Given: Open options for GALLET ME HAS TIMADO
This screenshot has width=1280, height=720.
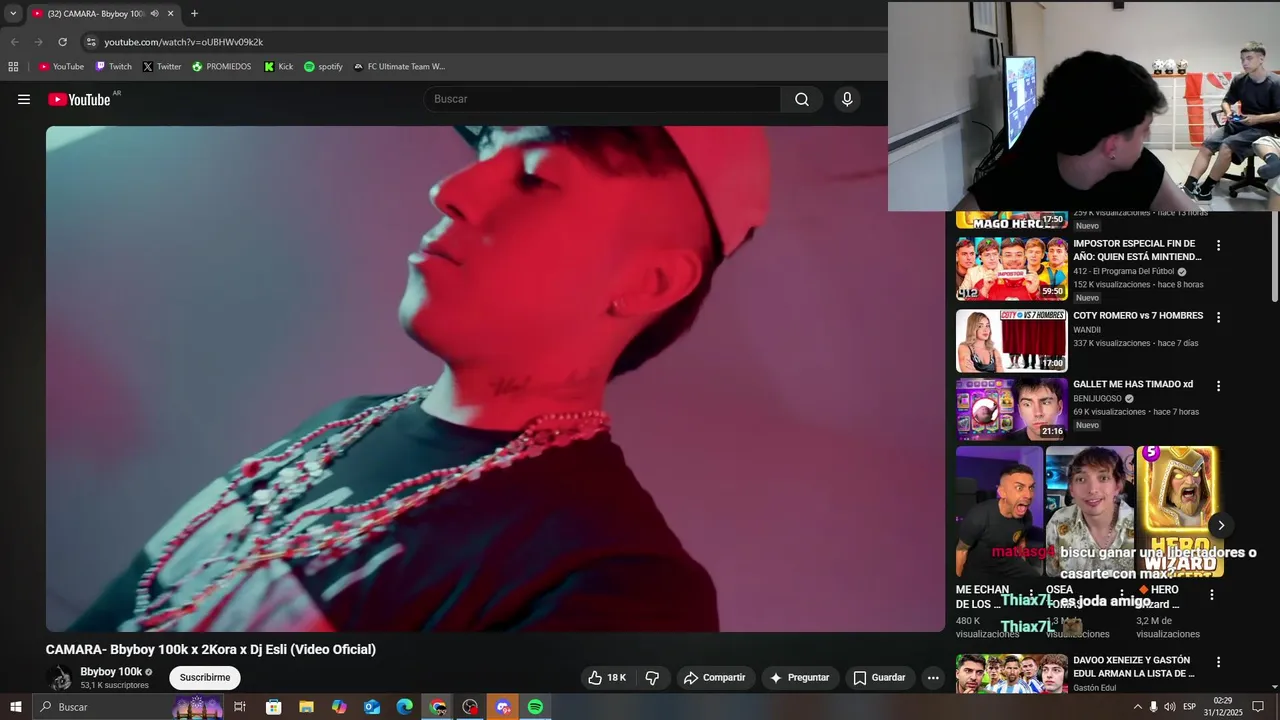Looking at the screenshot, I should [1218, 386].
